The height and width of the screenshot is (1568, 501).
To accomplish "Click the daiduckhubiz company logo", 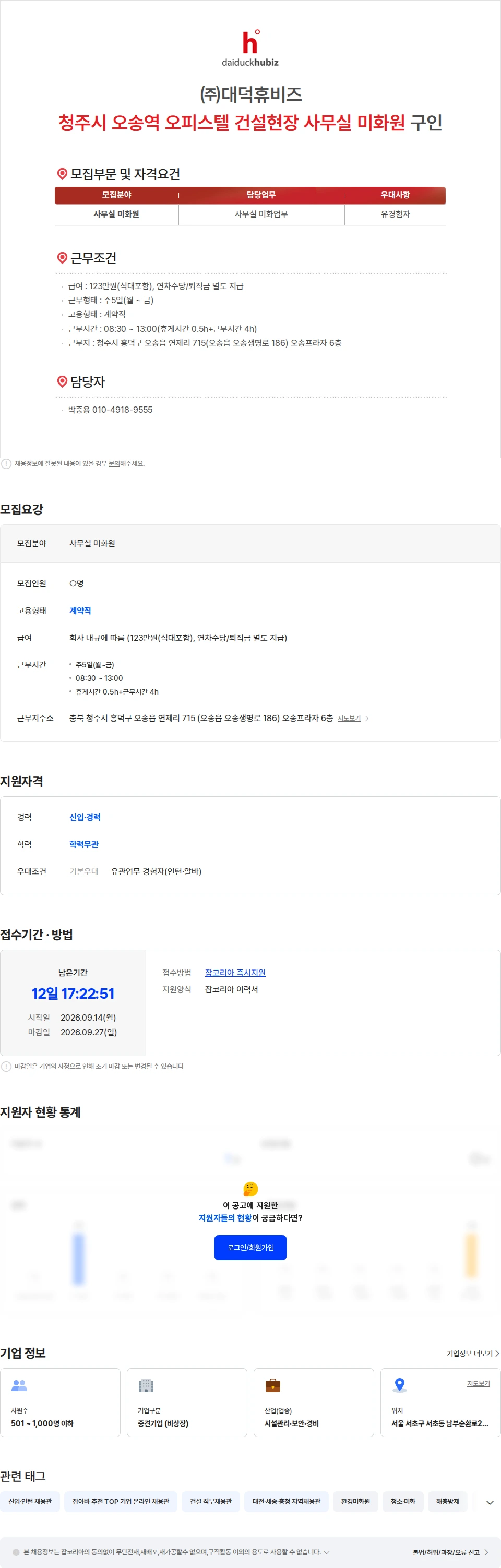I will (250, 47).
